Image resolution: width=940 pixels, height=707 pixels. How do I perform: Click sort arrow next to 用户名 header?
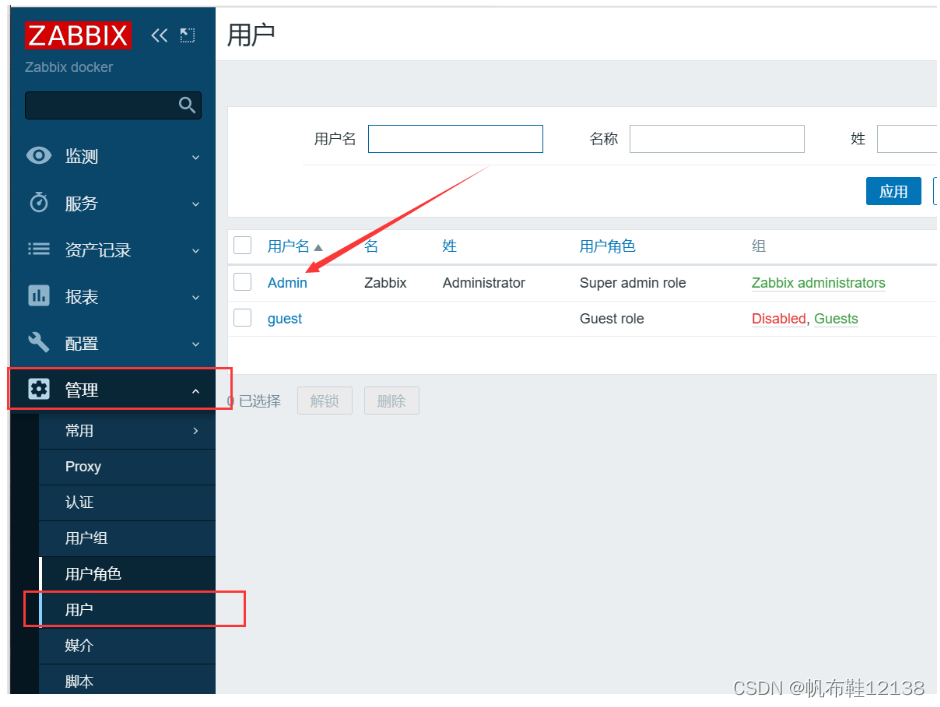click(318, 247)
